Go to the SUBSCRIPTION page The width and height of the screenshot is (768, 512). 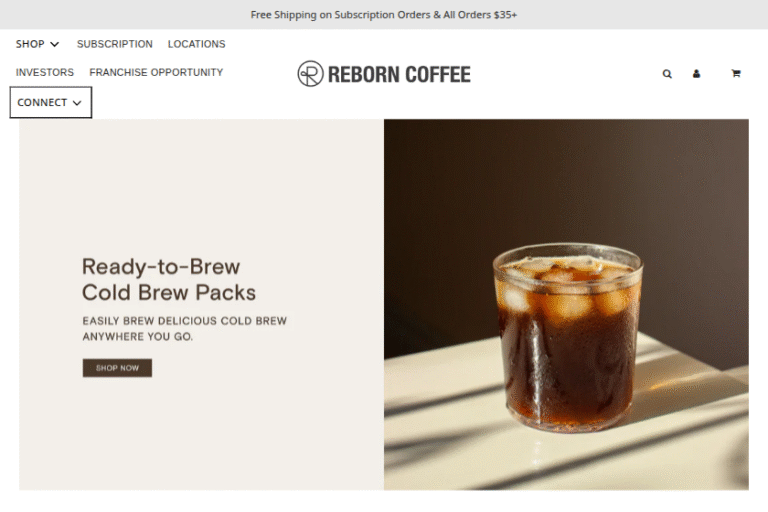pos(115,44)
